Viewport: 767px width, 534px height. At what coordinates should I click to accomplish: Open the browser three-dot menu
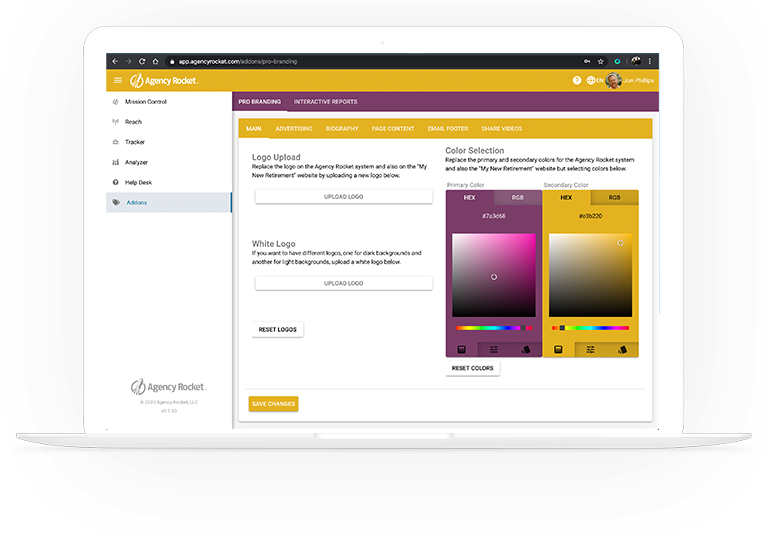coord(650,61)
